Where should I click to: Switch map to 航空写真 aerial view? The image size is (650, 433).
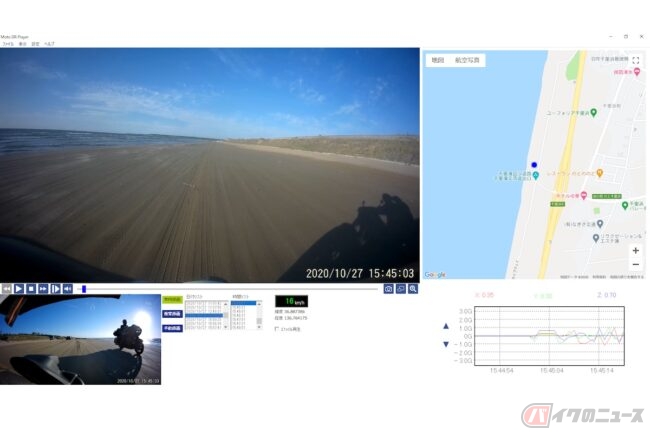click(467, 60)
